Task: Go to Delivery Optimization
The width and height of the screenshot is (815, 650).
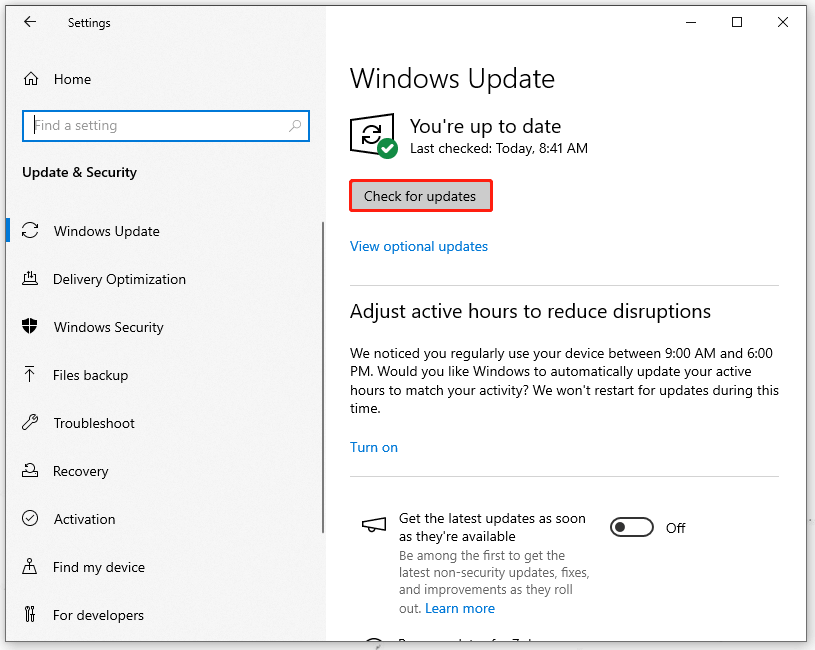Action: tap(119, 279)
